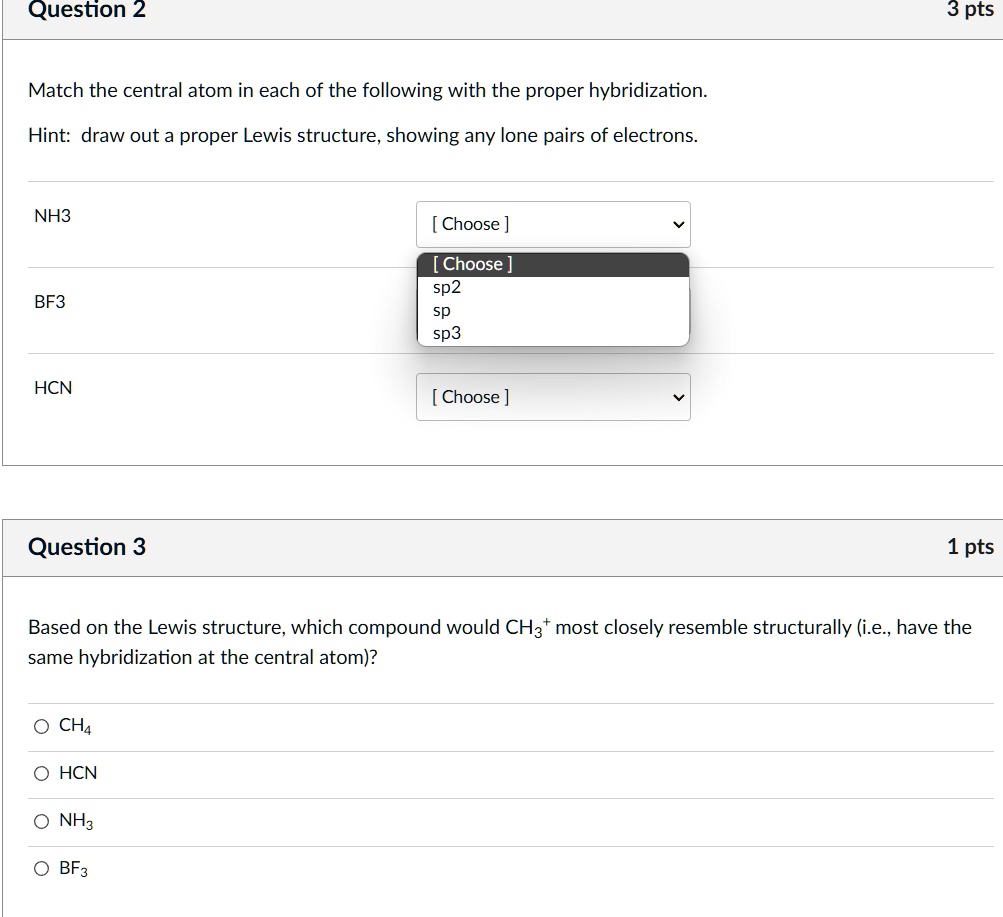The image size is (1003, 917).
Task: Click the chevron arrow on the HCN dropdown
Action: pos(677,397)
